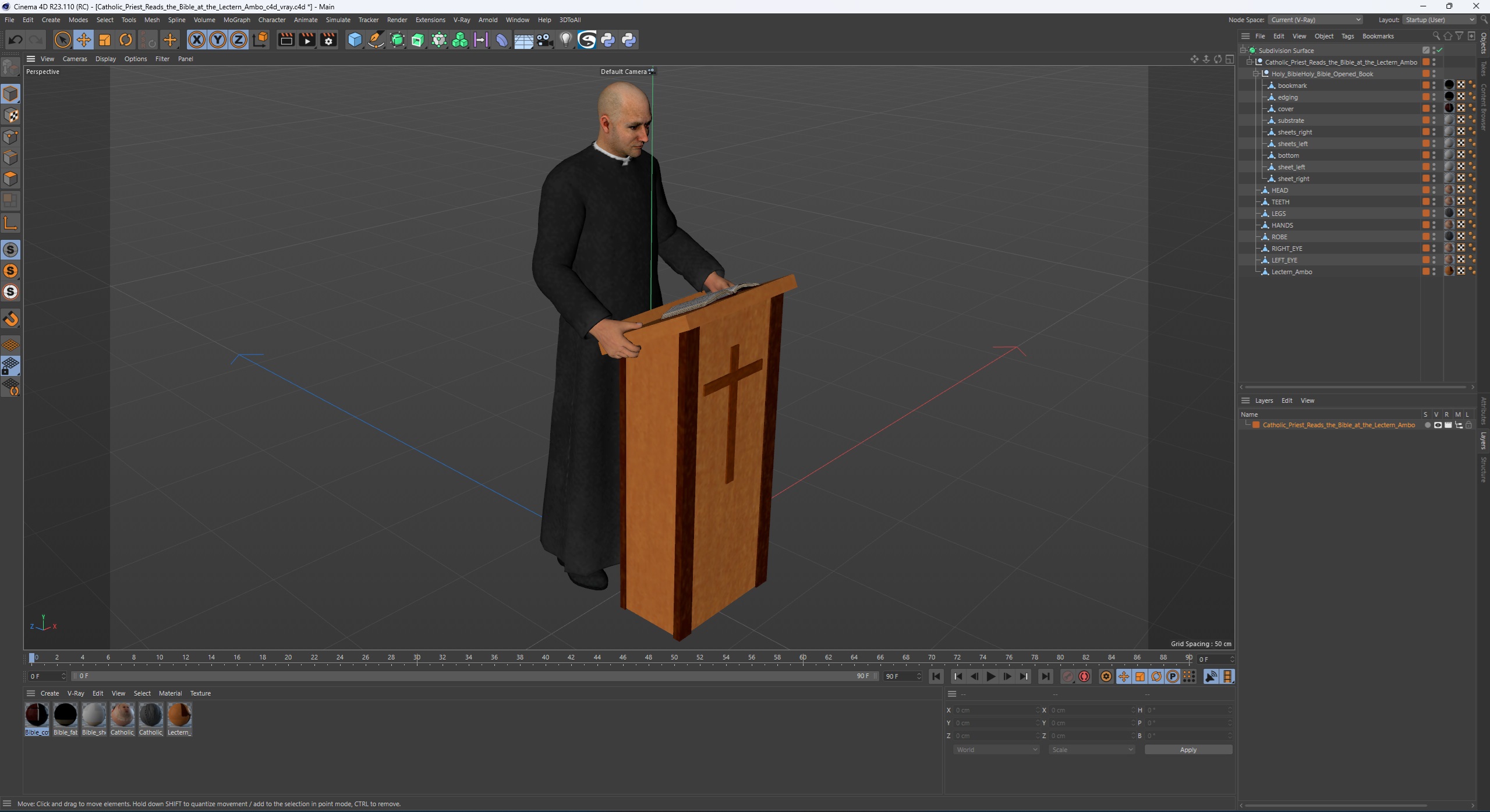The height and width of the screenshot is (812, 1490).
Task: Click the Camera object icon
Action: click(x=544, y=40)
